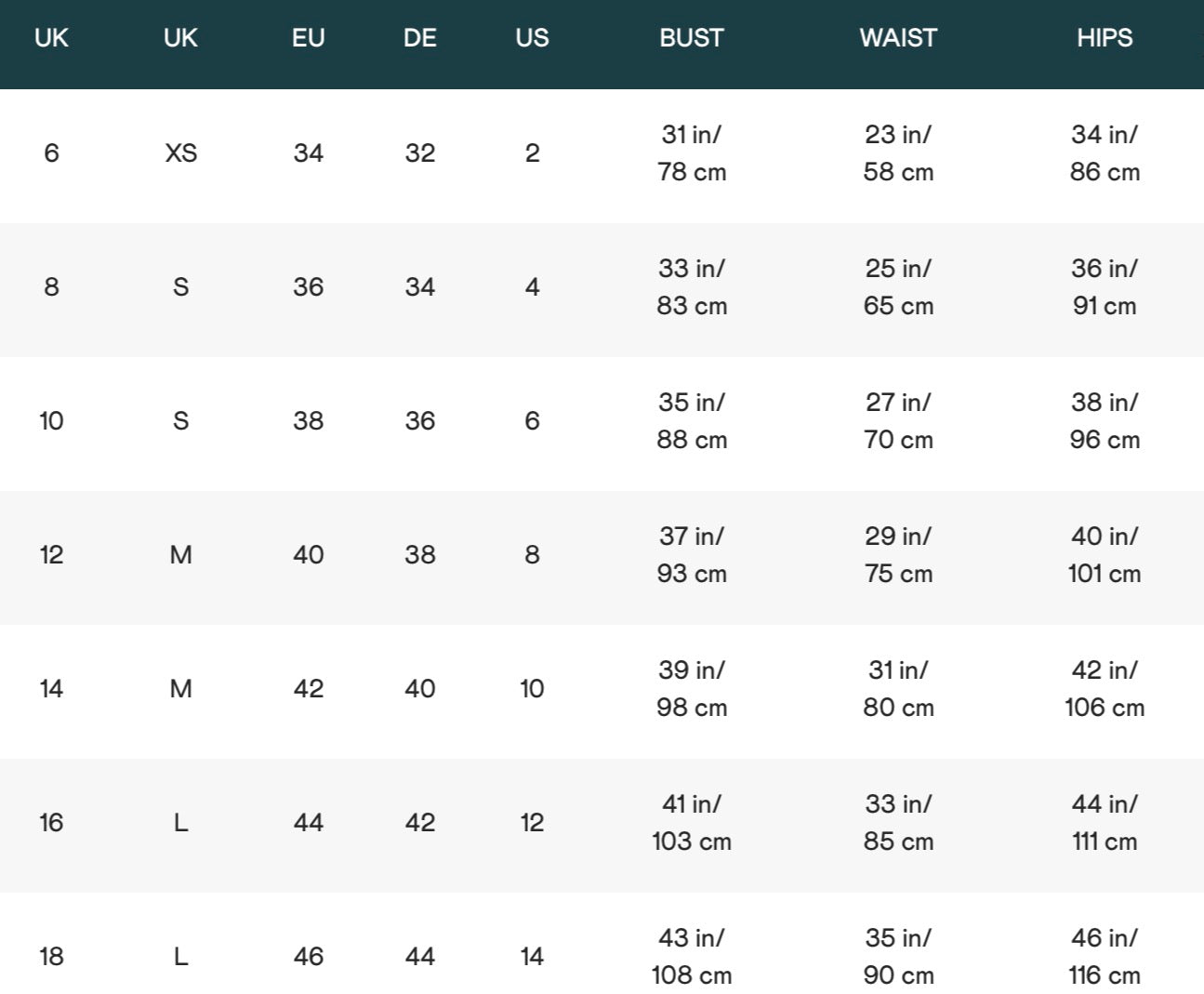The height and width of the screenshot is (994, 1204).
Task: Click waist measurement 23 in/58 cm
Action: pos(898,153)
